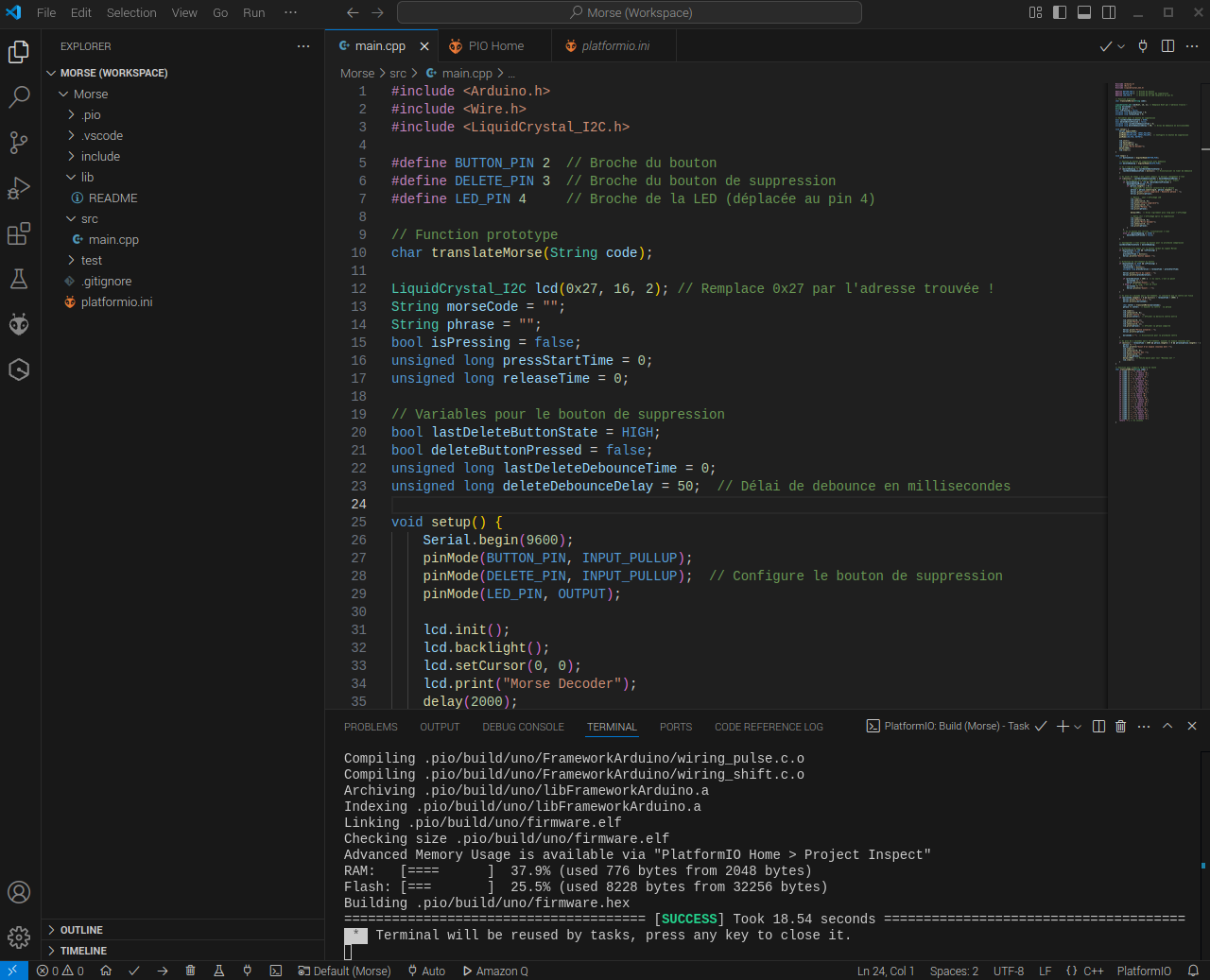Open notifications bell in status bar

[x=1193, y=971]
